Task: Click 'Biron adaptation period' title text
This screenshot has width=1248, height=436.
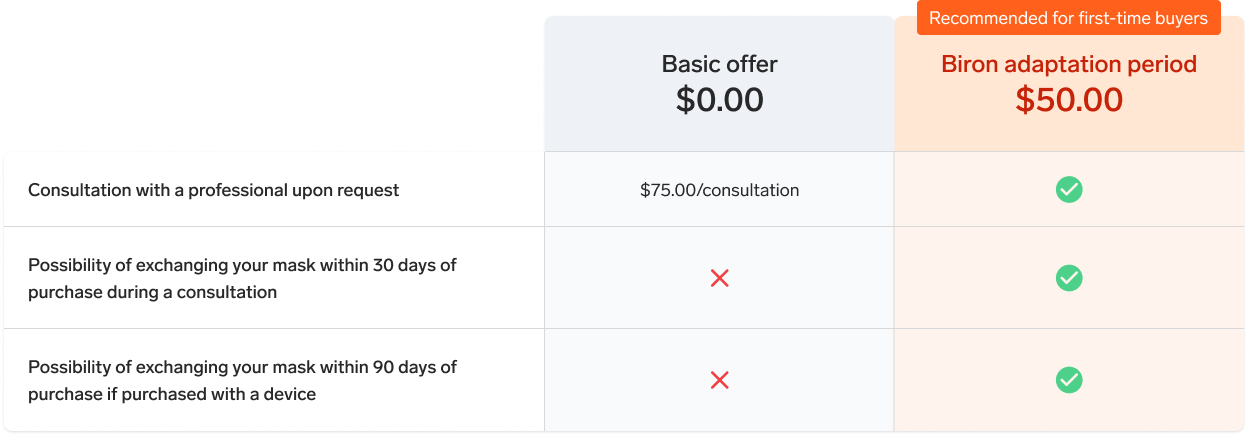Action: pos(1069,64)
